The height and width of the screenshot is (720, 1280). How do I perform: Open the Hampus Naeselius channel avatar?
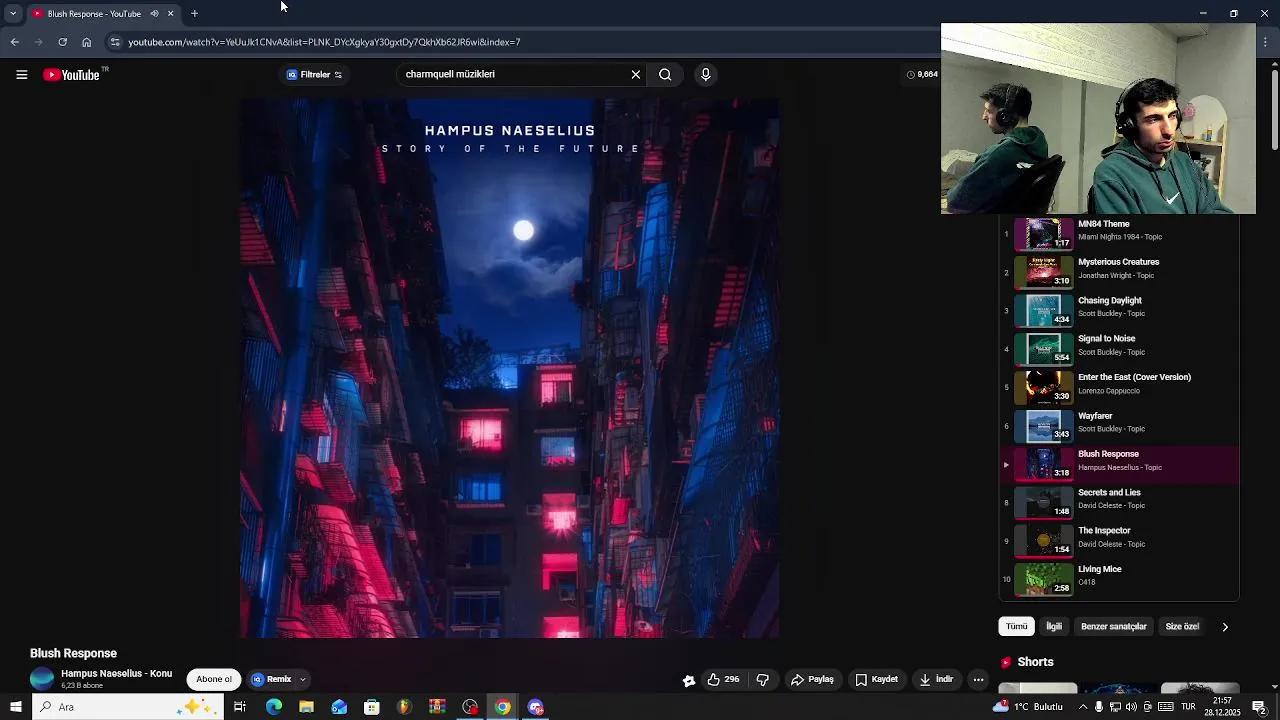tap(42, 679)
